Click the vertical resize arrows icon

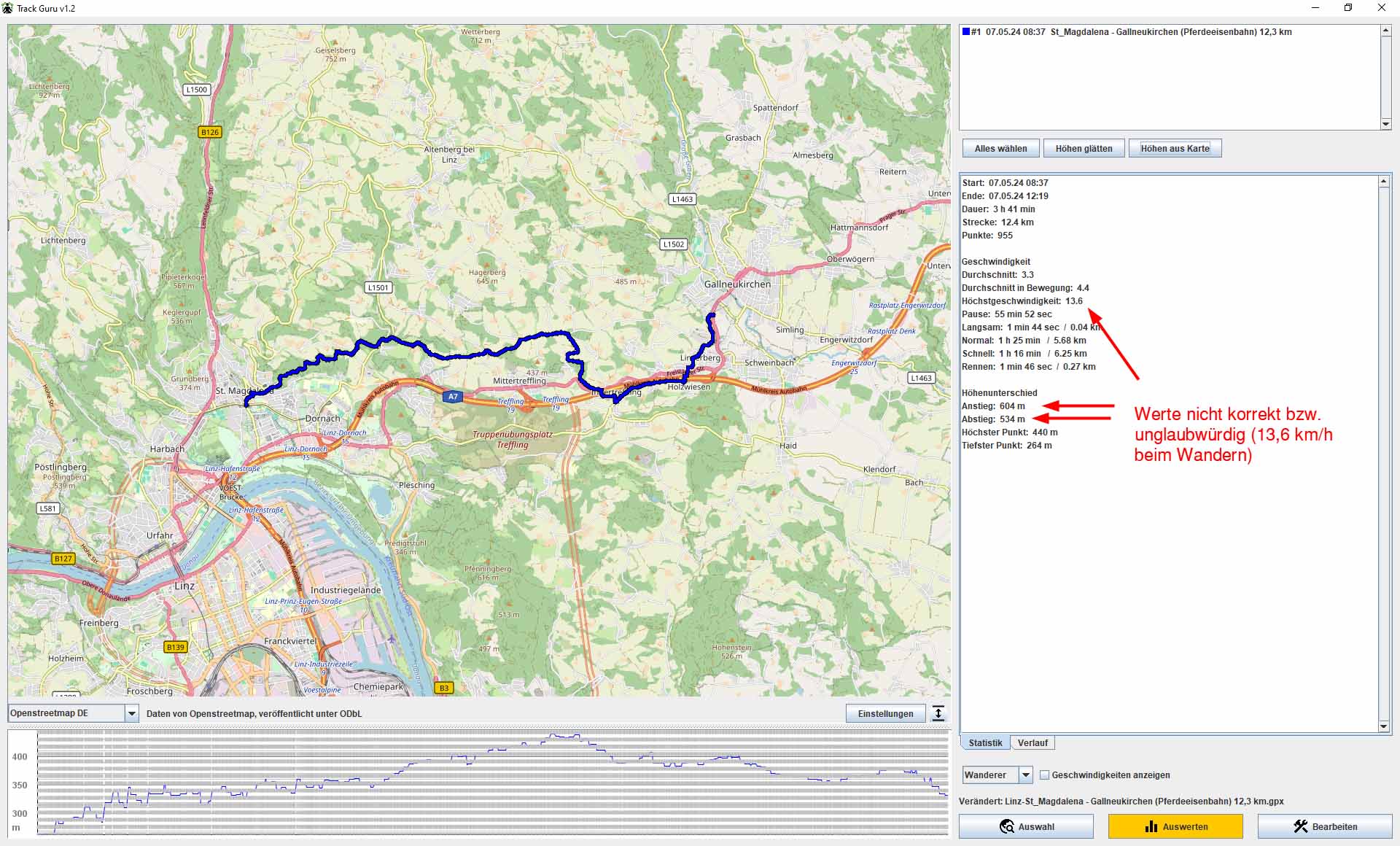point(938,713)
